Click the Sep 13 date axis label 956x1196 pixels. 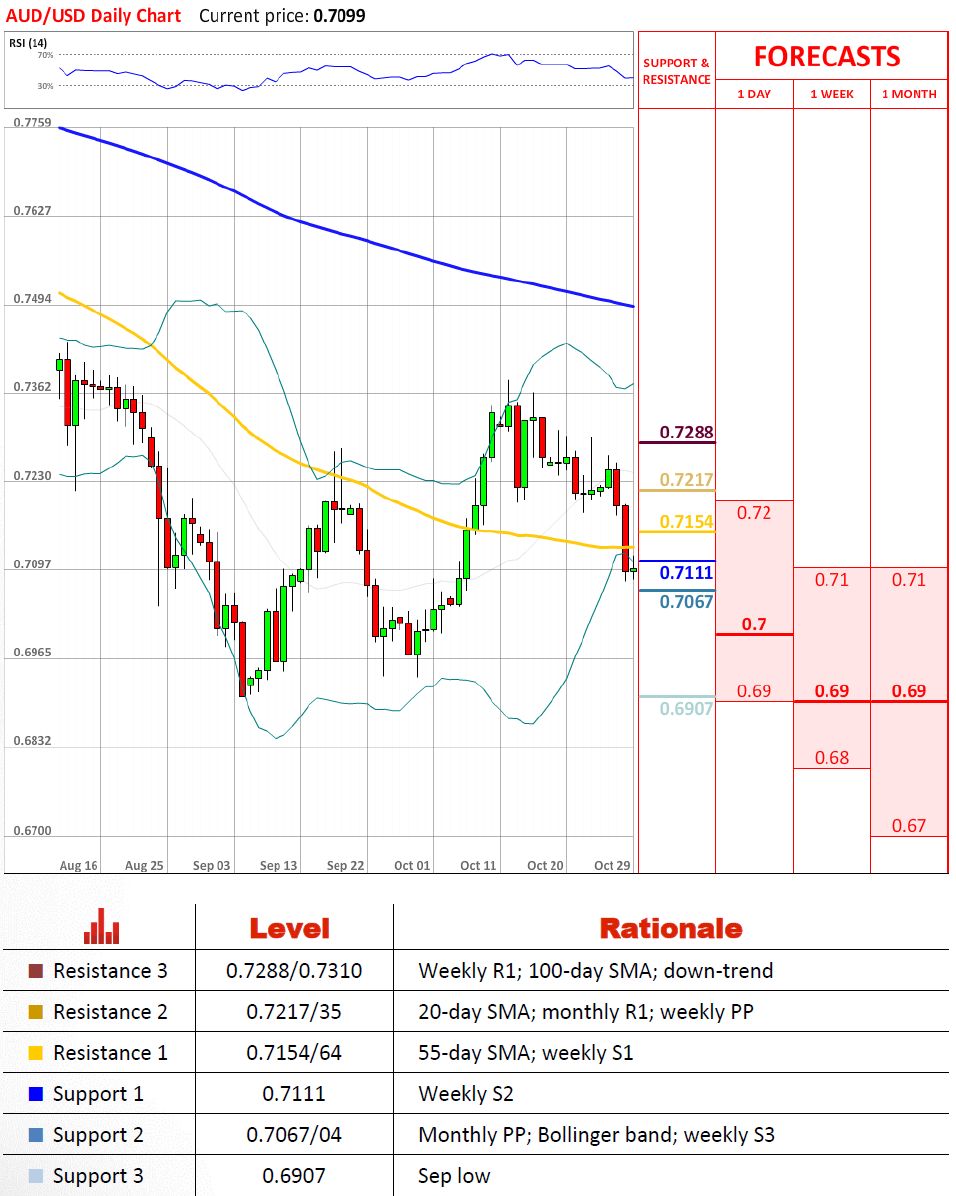pos(278,866)
